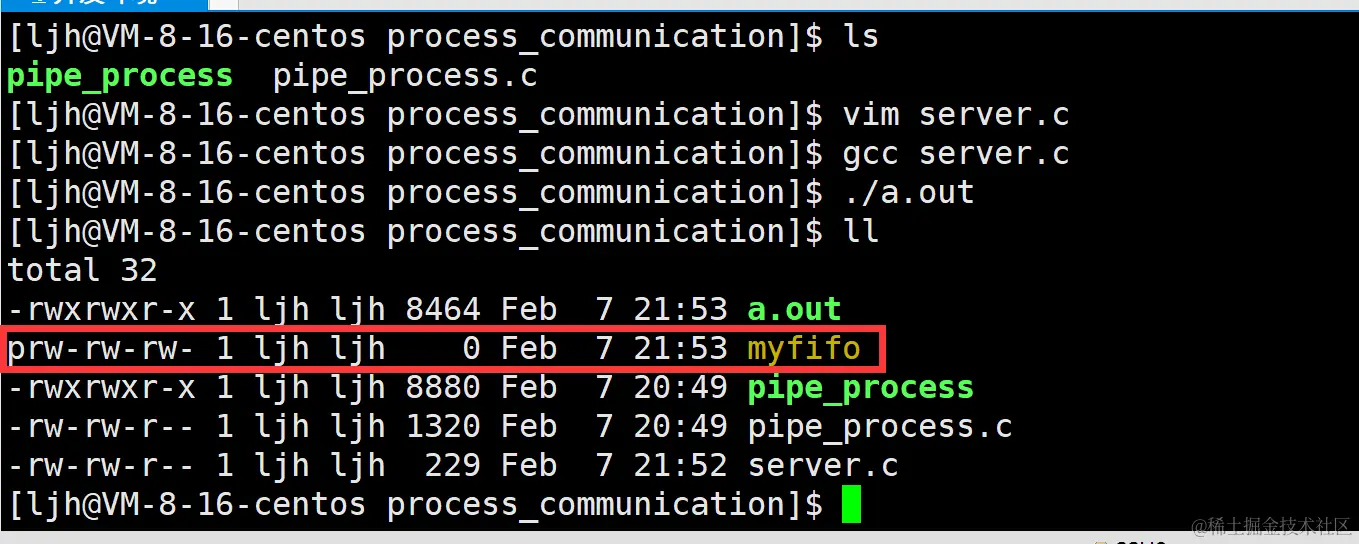Click pipe_process.c in the long listing
This screenshot has height=544, width=1359.
pos(880,427)
